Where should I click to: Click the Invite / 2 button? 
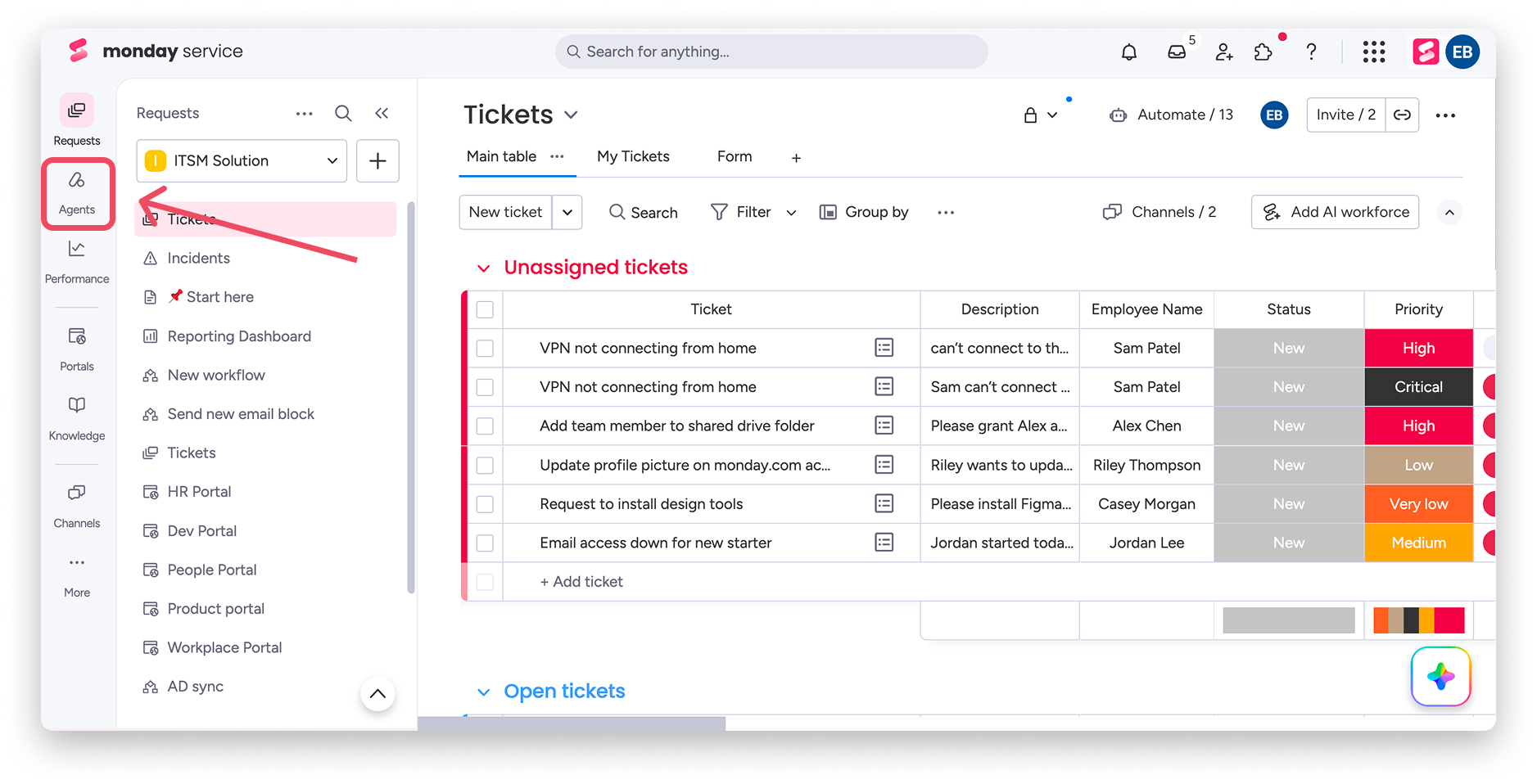pos(1345,115)
